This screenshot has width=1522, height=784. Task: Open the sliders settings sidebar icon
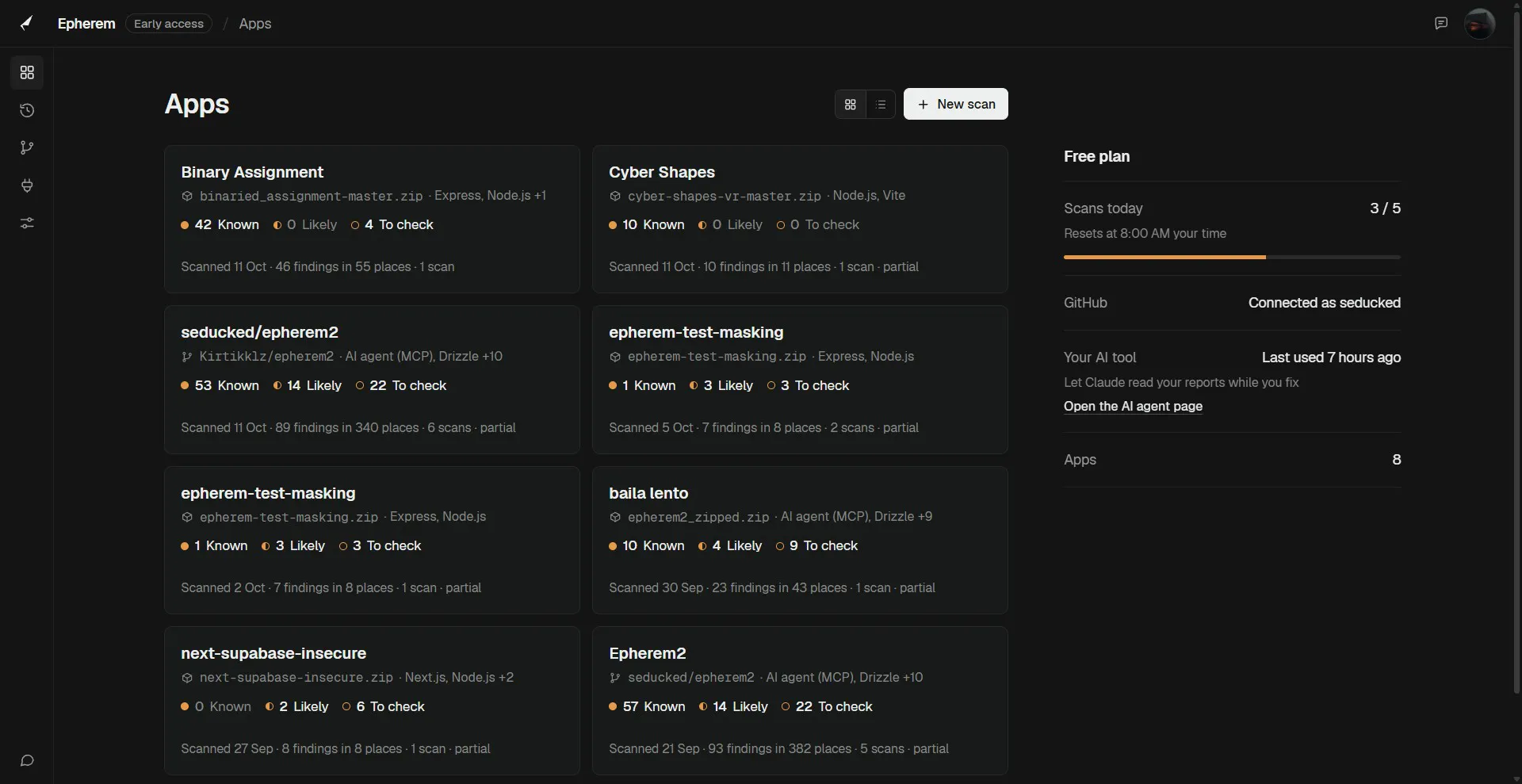click(27, 223)
